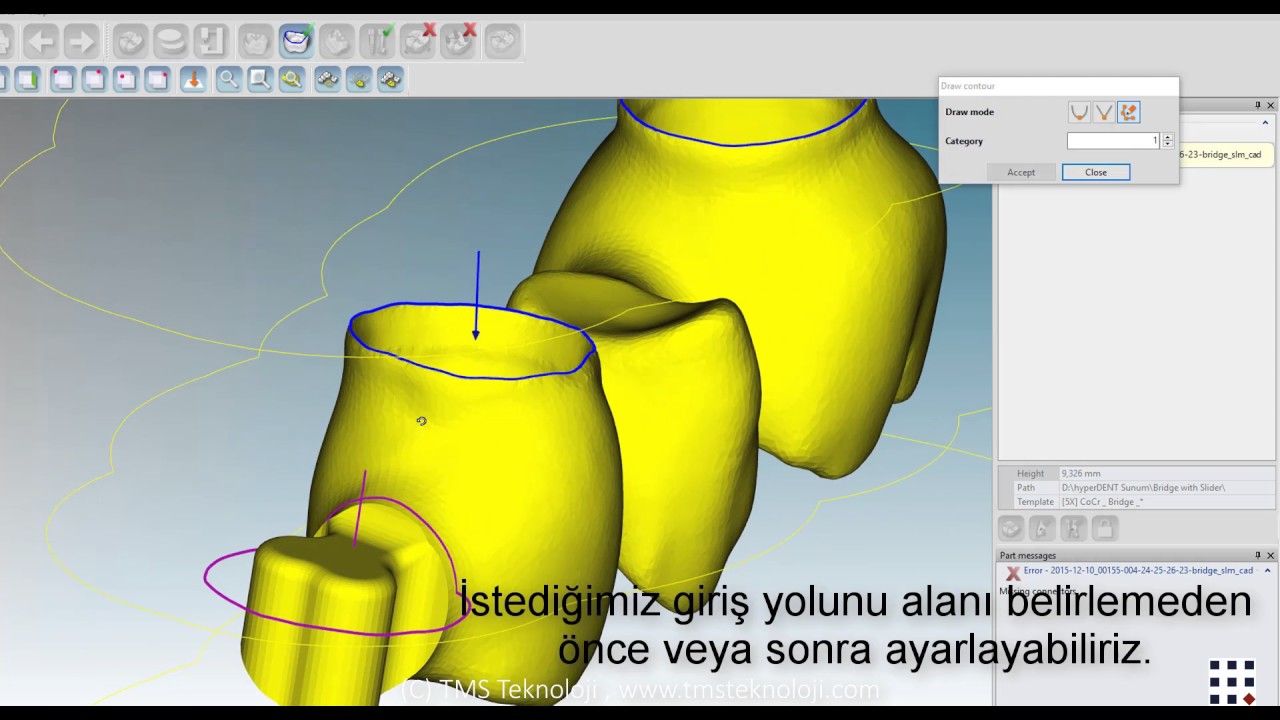
Task: Click the zoom-to-part yellow magnifier icon
Action: click(x=292, y=79)
